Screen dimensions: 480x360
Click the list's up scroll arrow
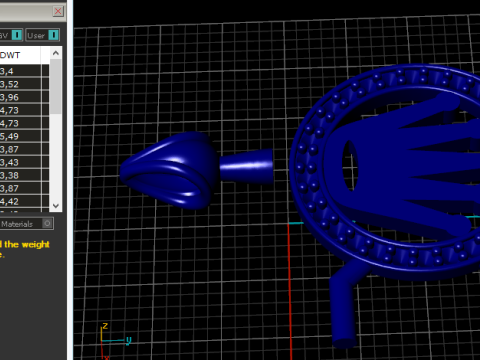[56, 53]
